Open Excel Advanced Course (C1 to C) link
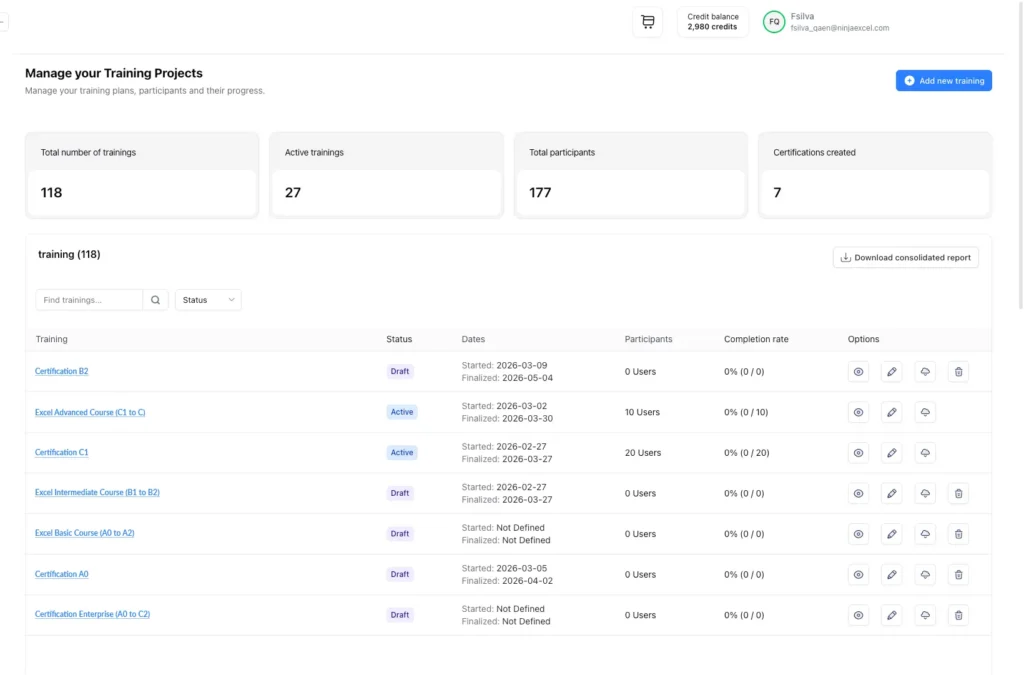 [90, 412]
